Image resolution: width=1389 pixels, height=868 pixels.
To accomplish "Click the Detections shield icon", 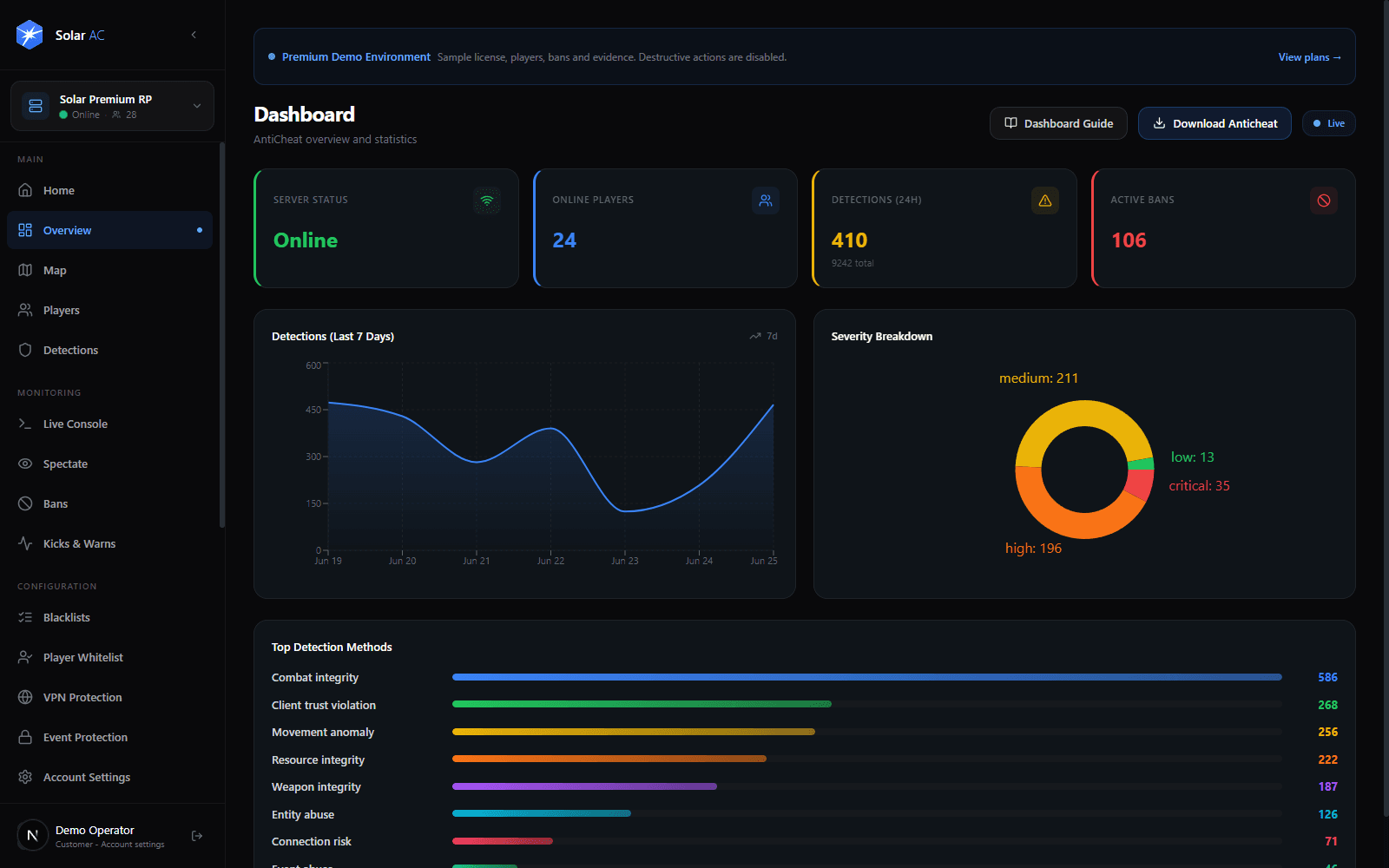I will (x=25, y=350).
